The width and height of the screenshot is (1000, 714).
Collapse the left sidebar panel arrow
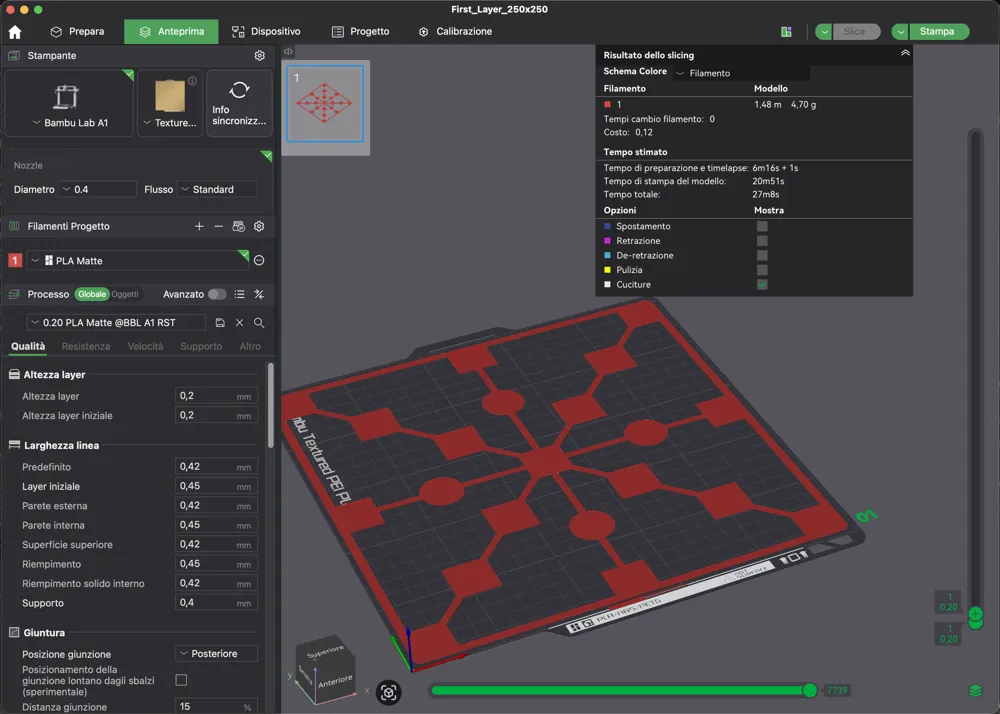(x=288, y=51)
